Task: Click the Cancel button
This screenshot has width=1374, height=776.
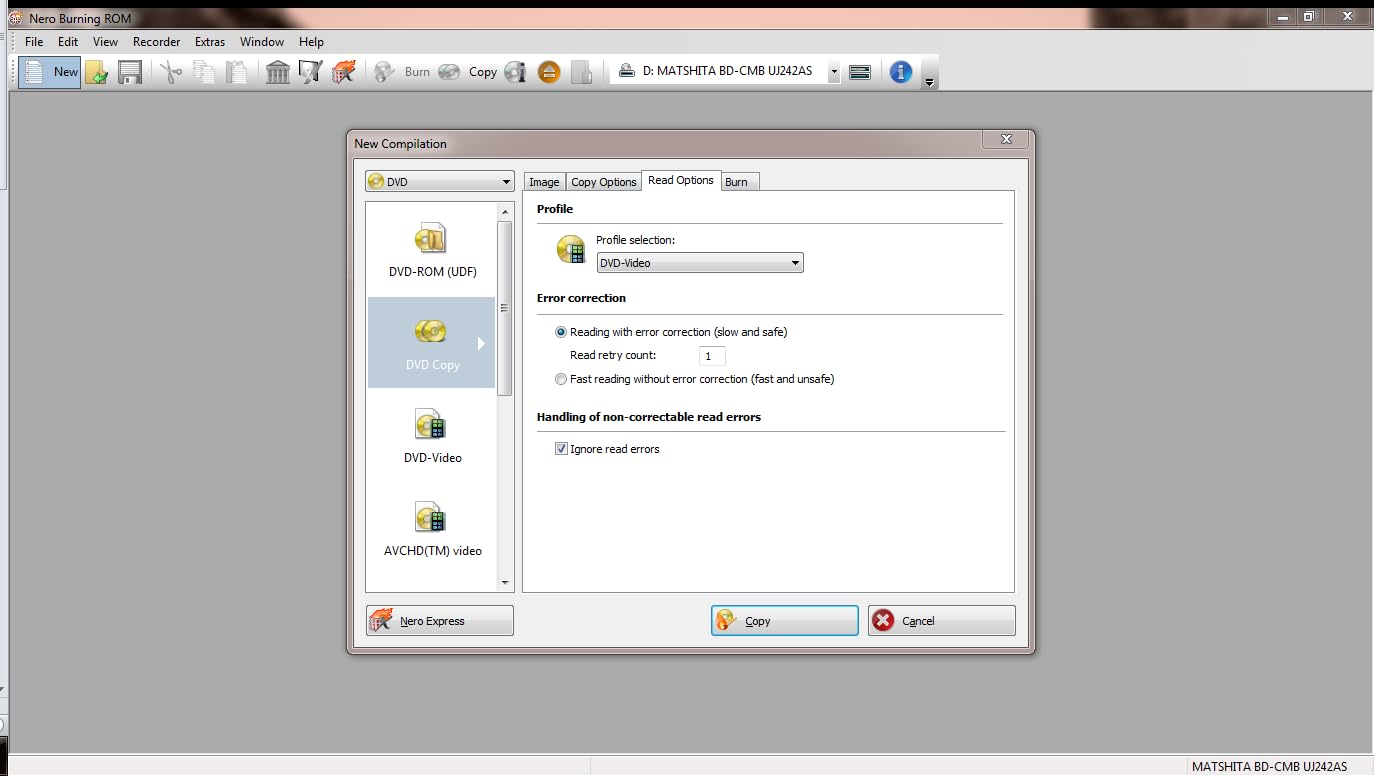Action: tap(941, 621)
